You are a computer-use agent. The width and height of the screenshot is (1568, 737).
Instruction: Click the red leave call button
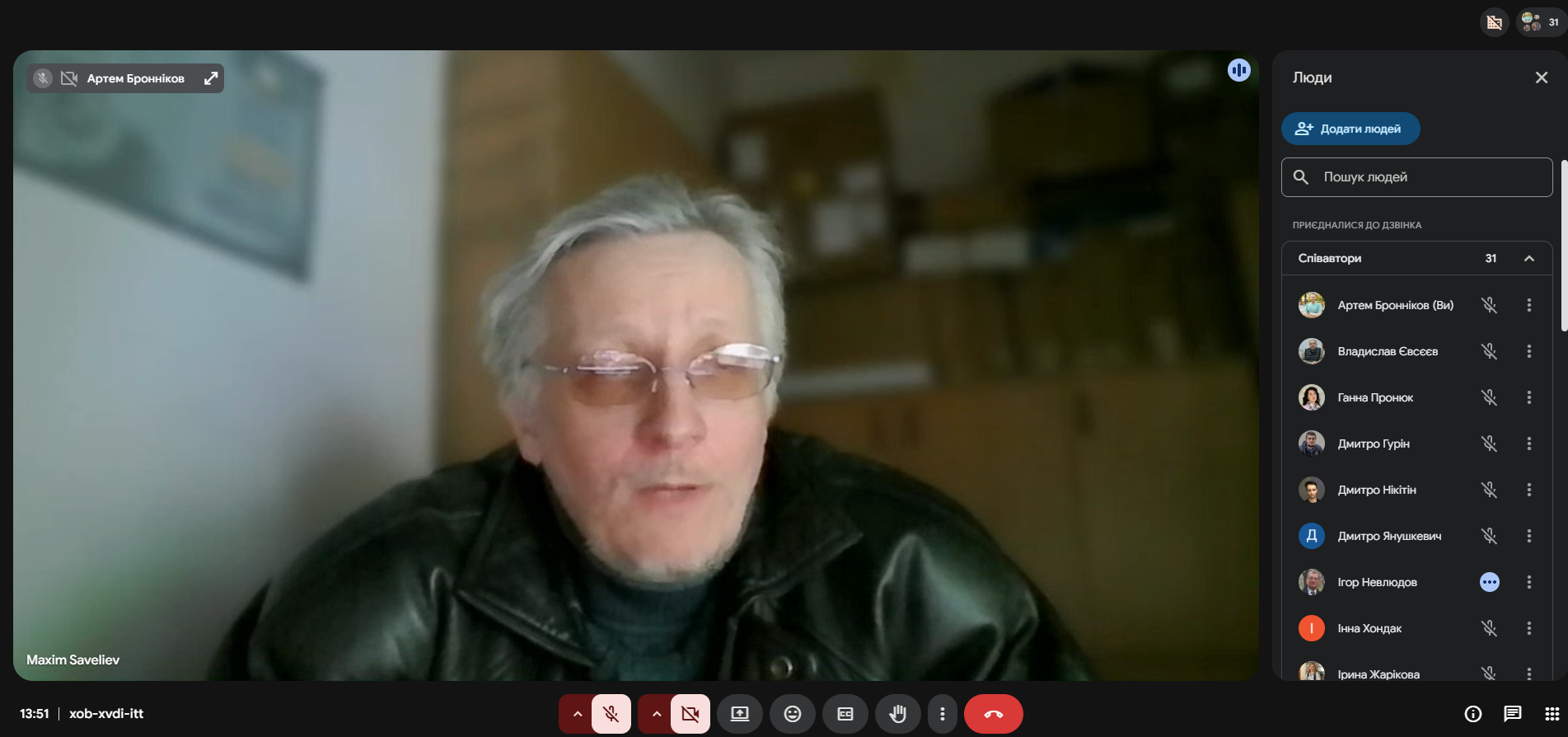[993, 714]
